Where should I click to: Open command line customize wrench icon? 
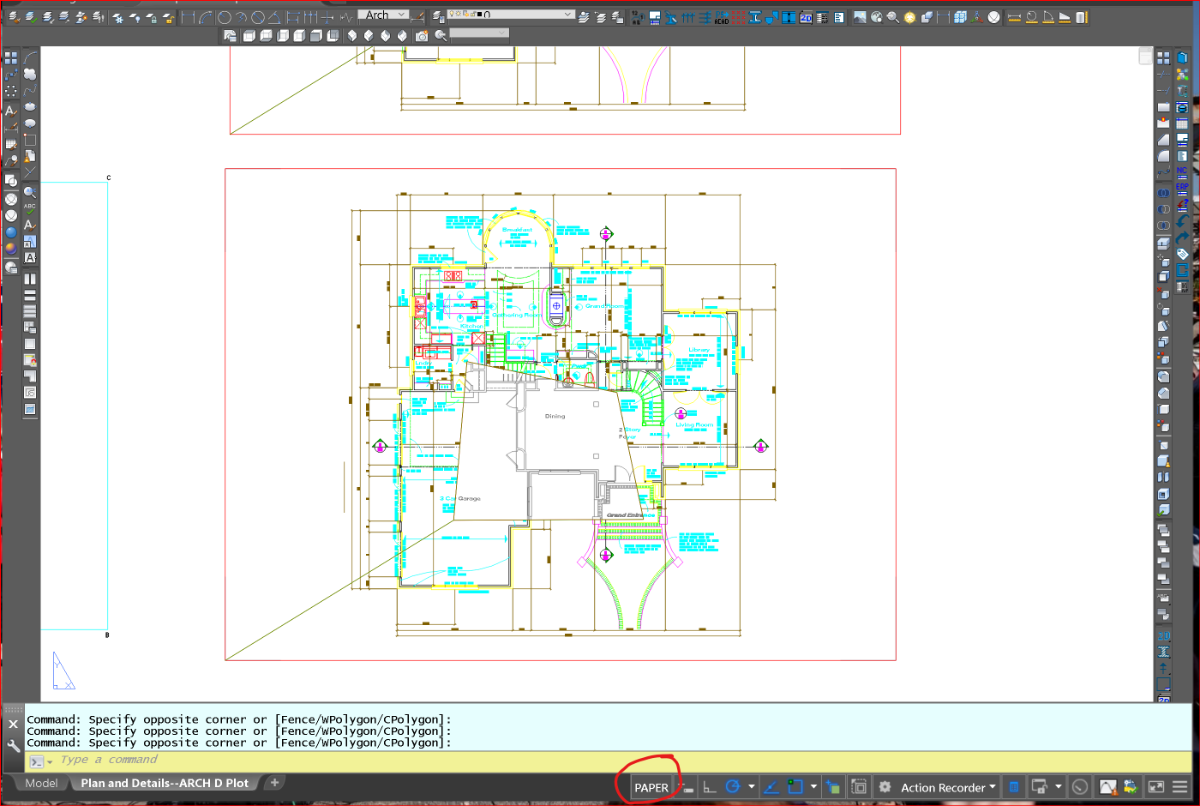(x=13, y=747)
